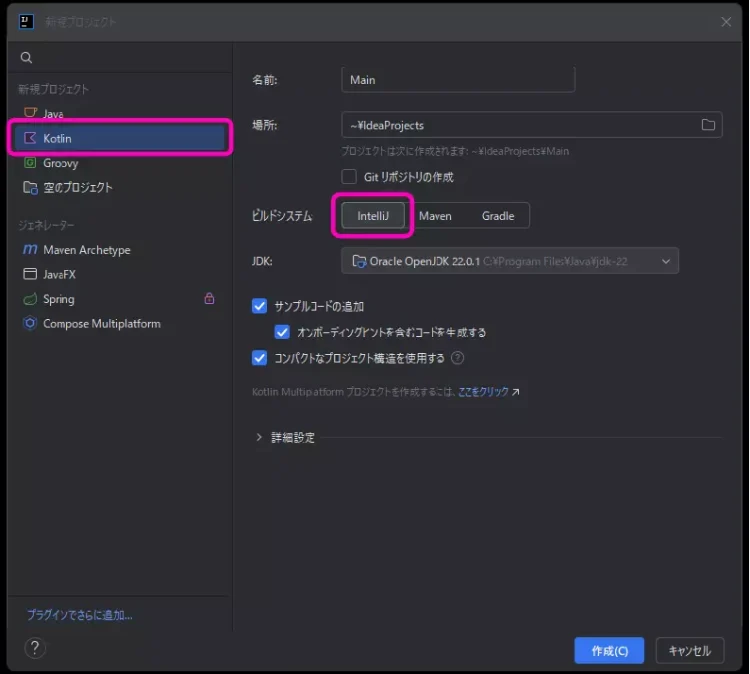The height and width of the screenshot is (674, 750).
Task: Close the new project dialog
Action: (726, 22)
